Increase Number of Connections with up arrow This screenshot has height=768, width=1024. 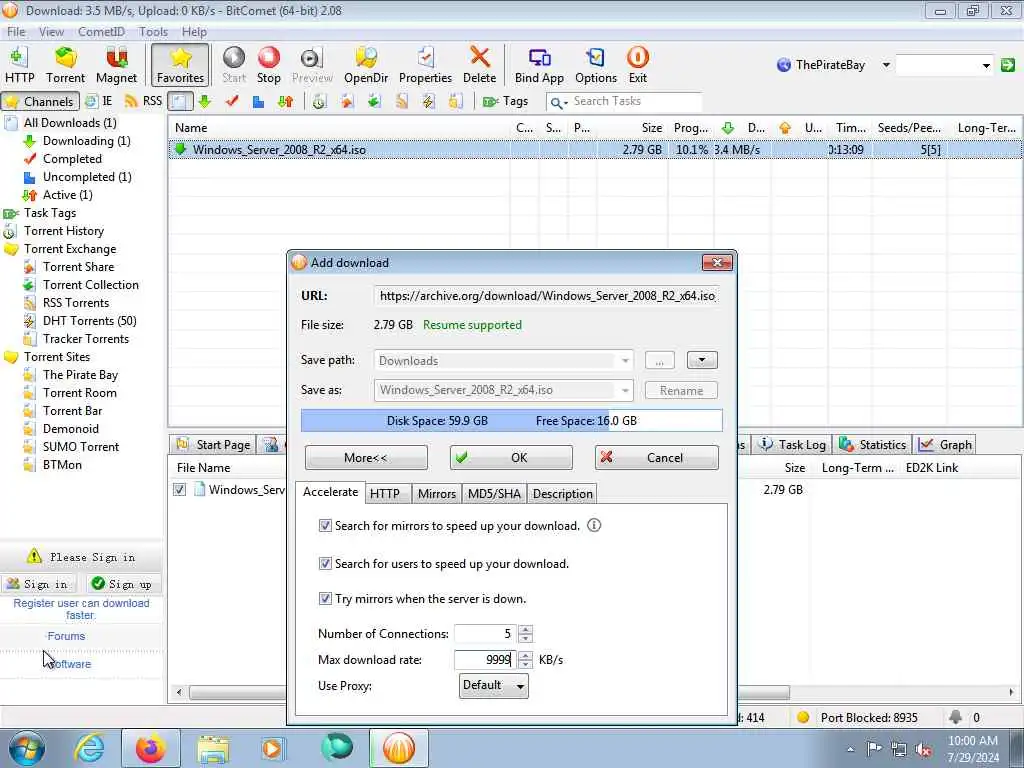point(525,630)
